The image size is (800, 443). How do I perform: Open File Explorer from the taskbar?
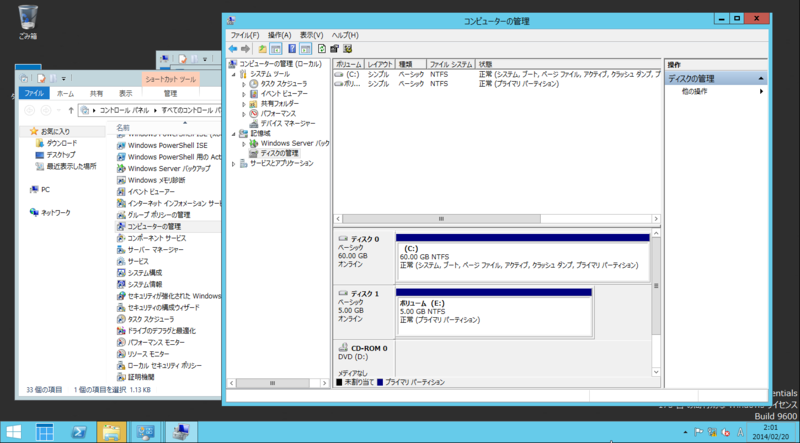click(x=111, y=432)
